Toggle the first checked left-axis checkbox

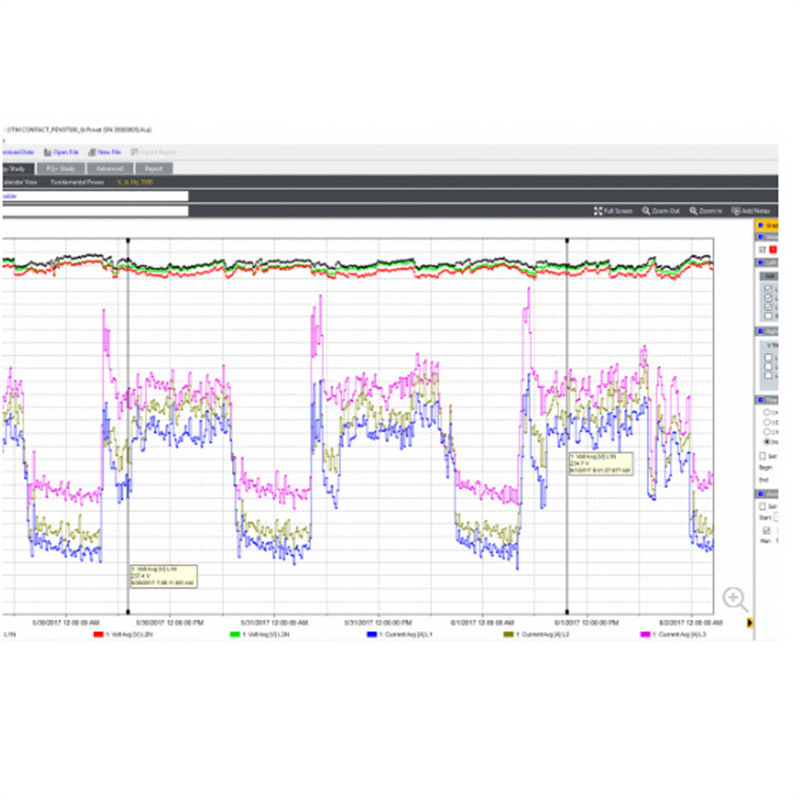(768, 289)
